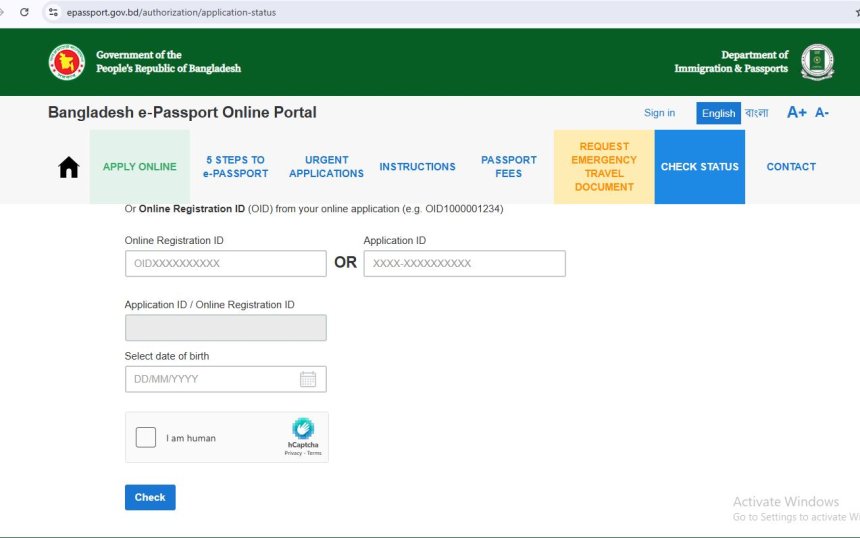This screenshot has width=860, height=538.
Task: Open the date of birth calendar picker
Action: (308, 380)
